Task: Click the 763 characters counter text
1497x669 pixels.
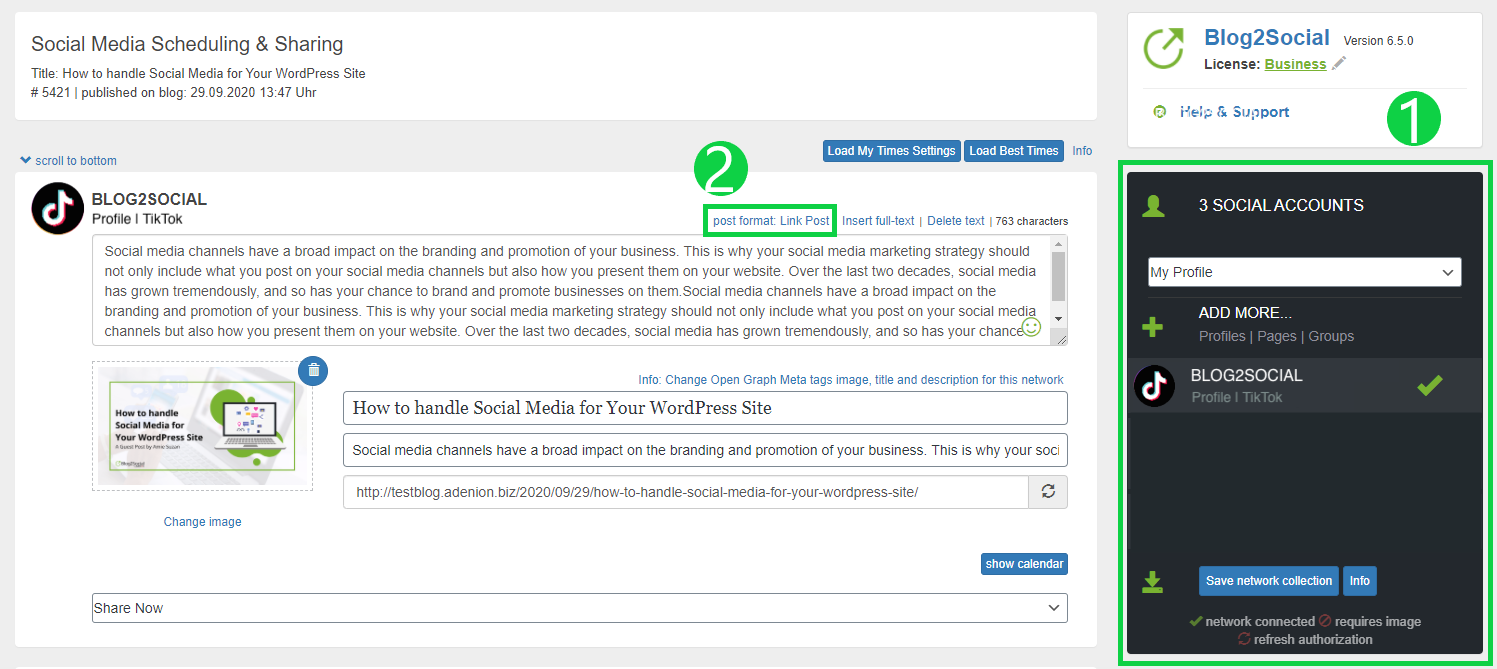Action: click(1032, 221)
